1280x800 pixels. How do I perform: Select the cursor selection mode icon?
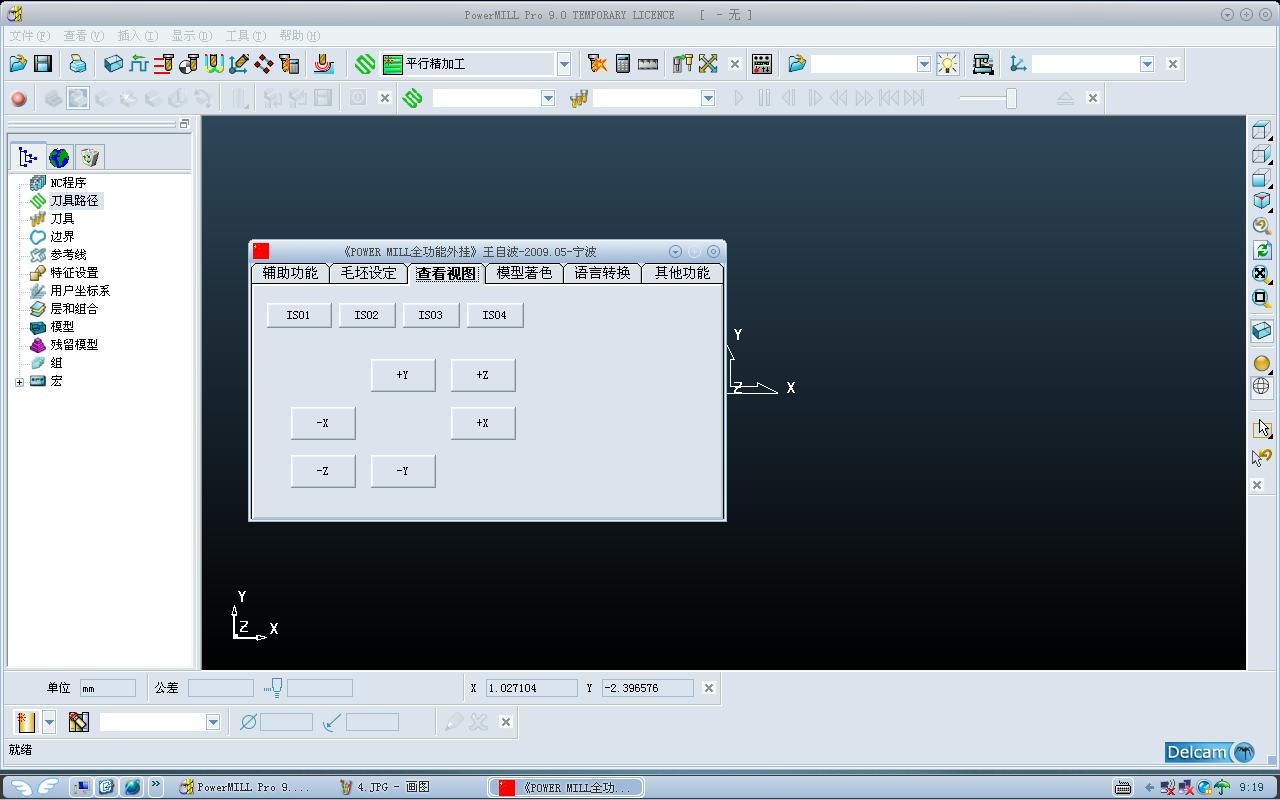point(1261,428)
